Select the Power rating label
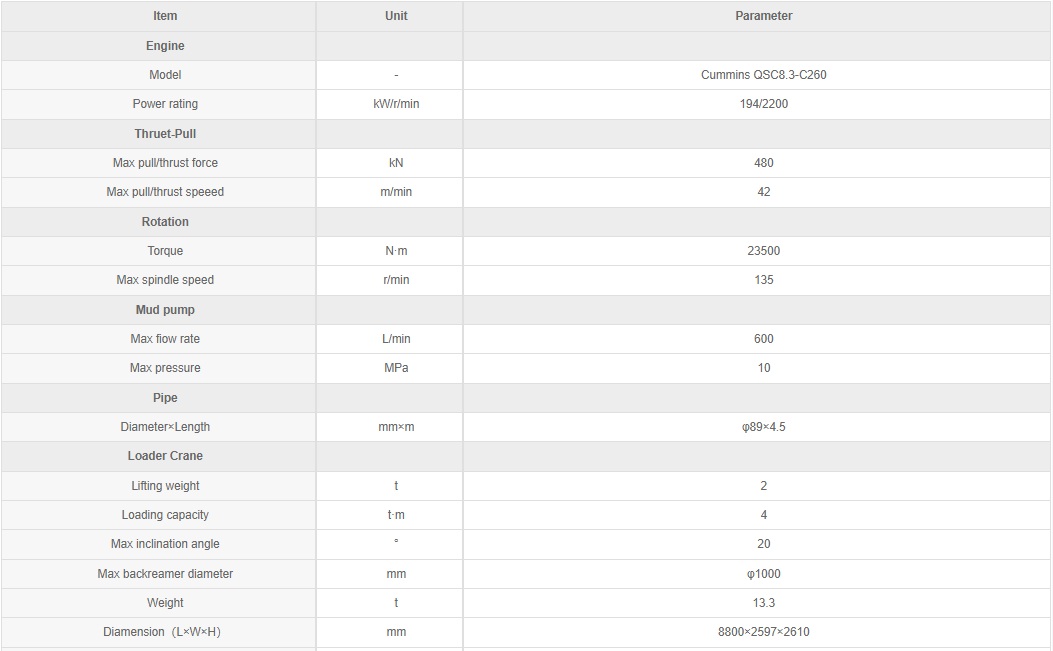Viewport: 1053px width, 651px height. pos(165,104)
